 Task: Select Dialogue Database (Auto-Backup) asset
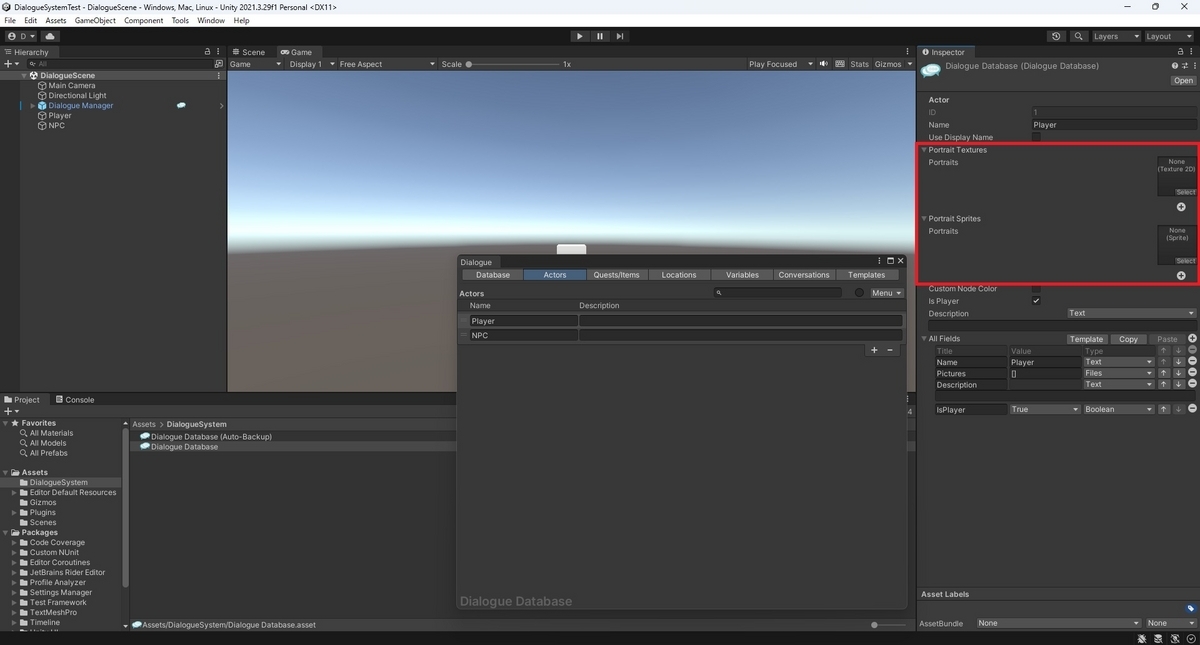tap(205, 437)
